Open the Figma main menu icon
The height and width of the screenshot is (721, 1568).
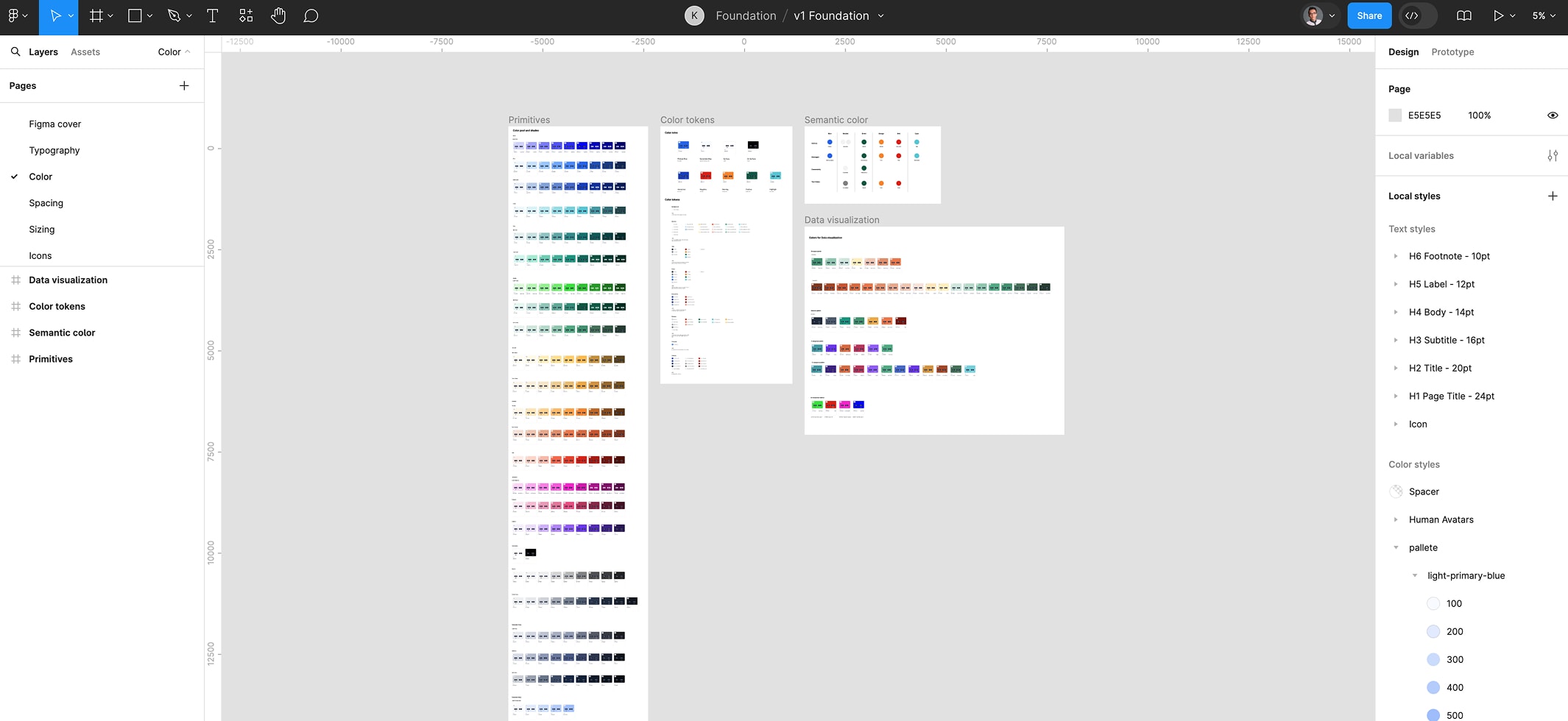[x=13, y=15]
